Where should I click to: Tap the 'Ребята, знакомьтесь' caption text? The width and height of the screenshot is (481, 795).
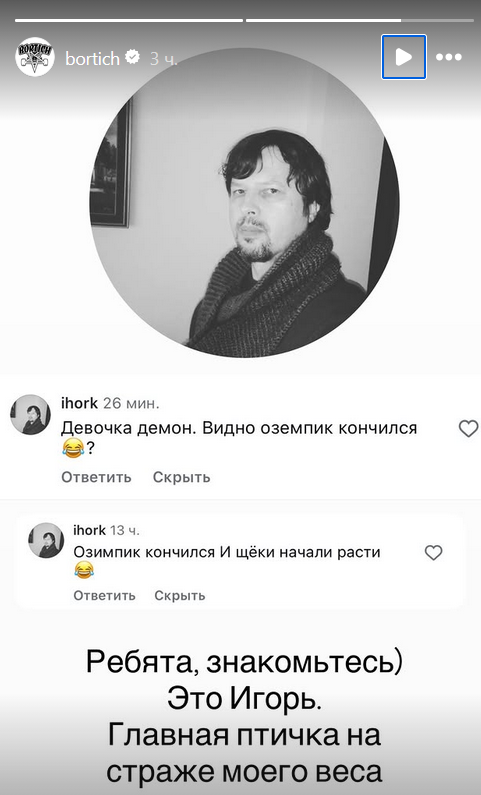244,663
